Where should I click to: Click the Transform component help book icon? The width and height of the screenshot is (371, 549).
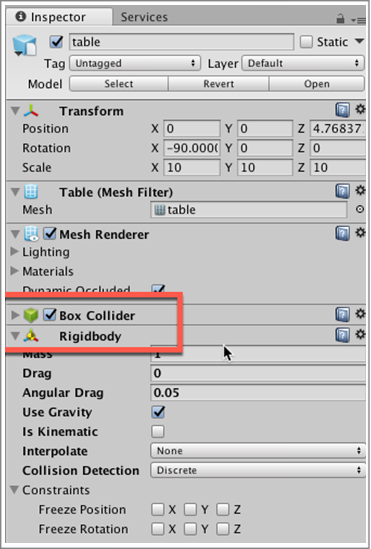click(x=343, y=110)
